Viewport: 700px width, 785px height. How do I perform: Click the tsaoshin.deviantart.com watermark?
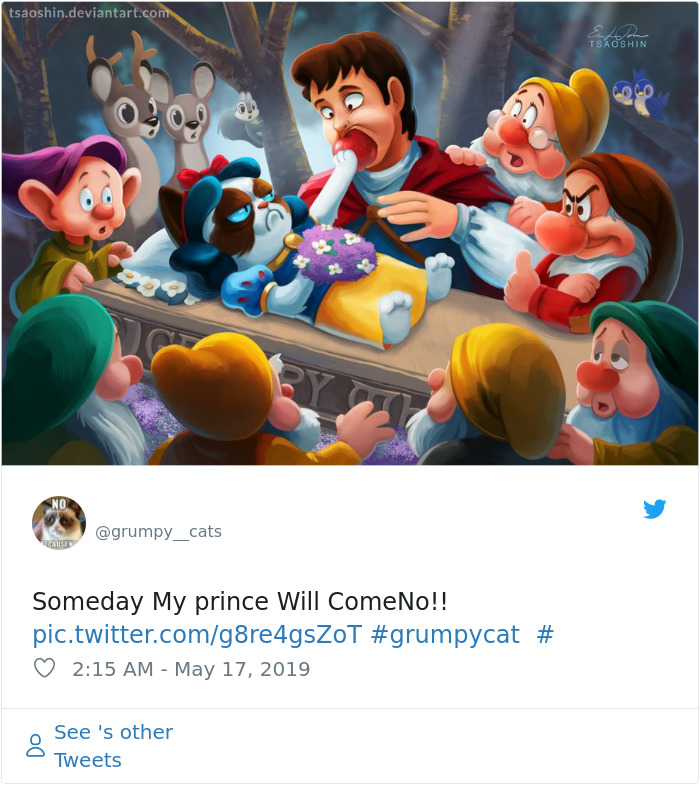click(88, 13)
